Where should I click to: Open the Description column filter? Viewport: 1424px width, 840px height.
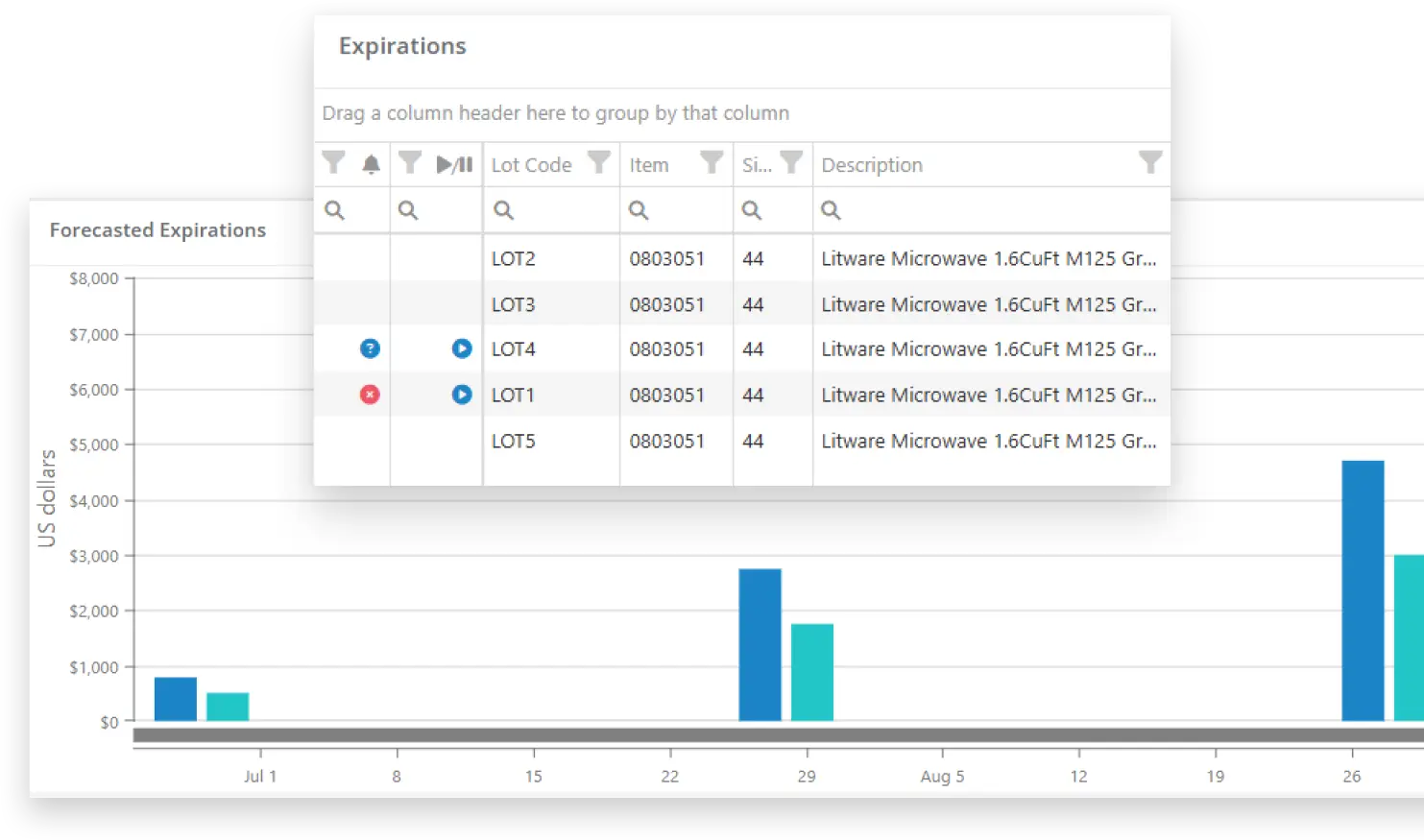click(1149, 163)
